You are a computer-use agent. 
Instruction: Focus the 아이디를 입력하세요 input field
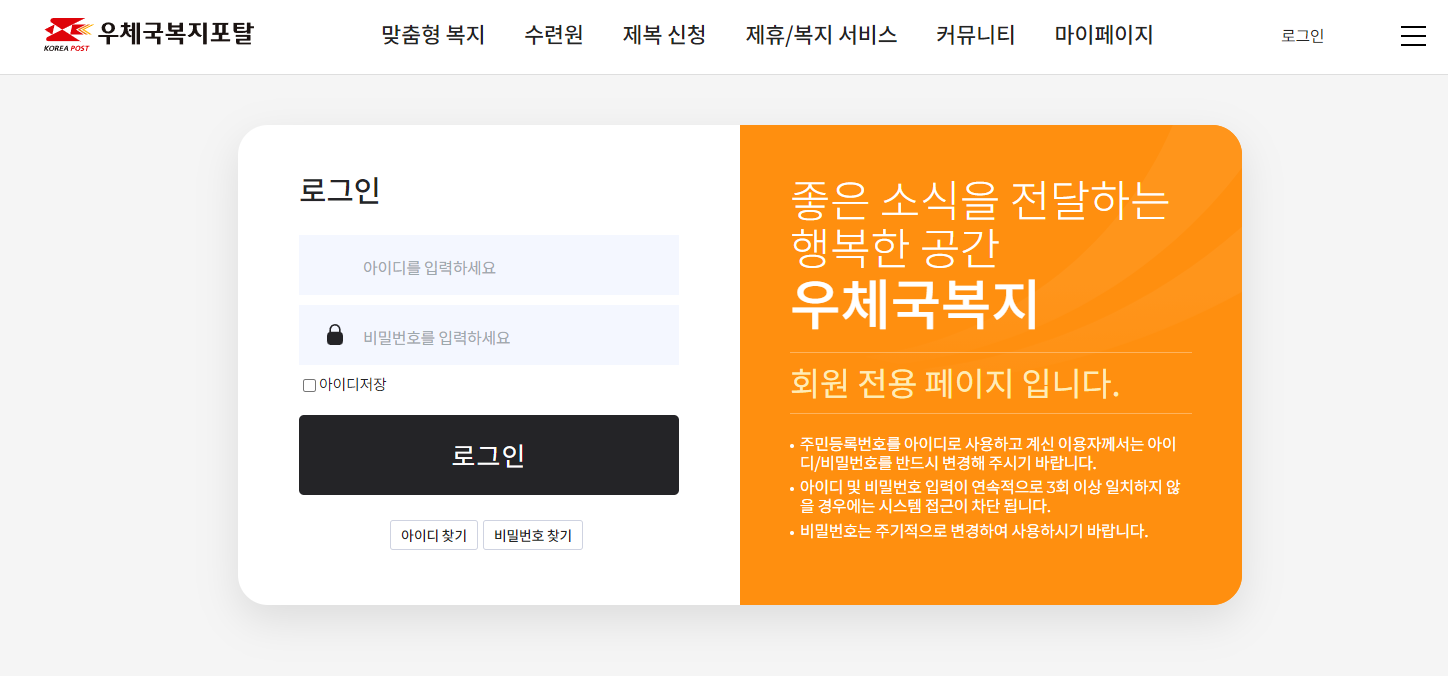point(489,265)
